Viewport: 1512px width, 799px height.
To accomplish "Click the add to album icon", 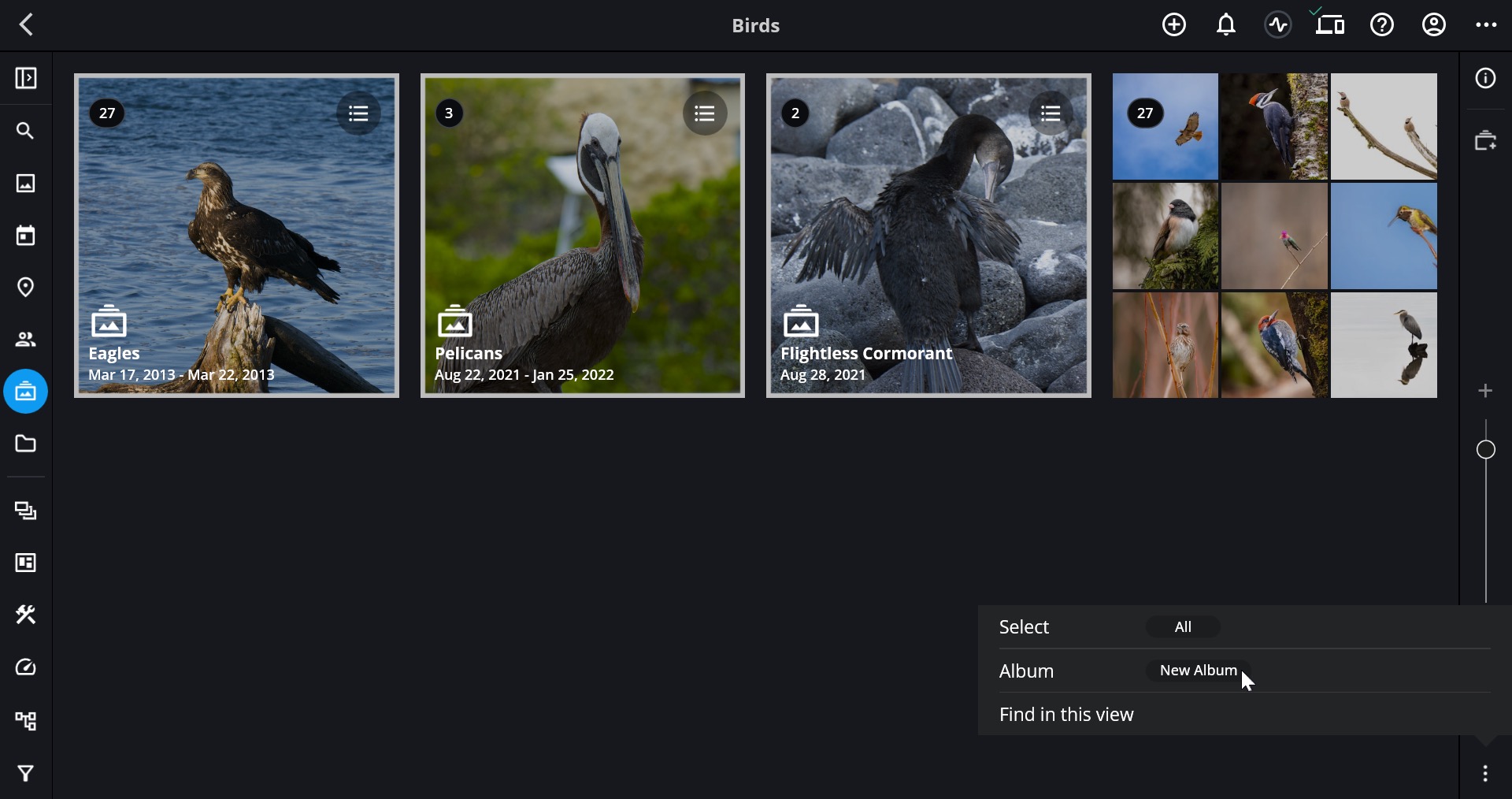I will (x=1486, y=140).
